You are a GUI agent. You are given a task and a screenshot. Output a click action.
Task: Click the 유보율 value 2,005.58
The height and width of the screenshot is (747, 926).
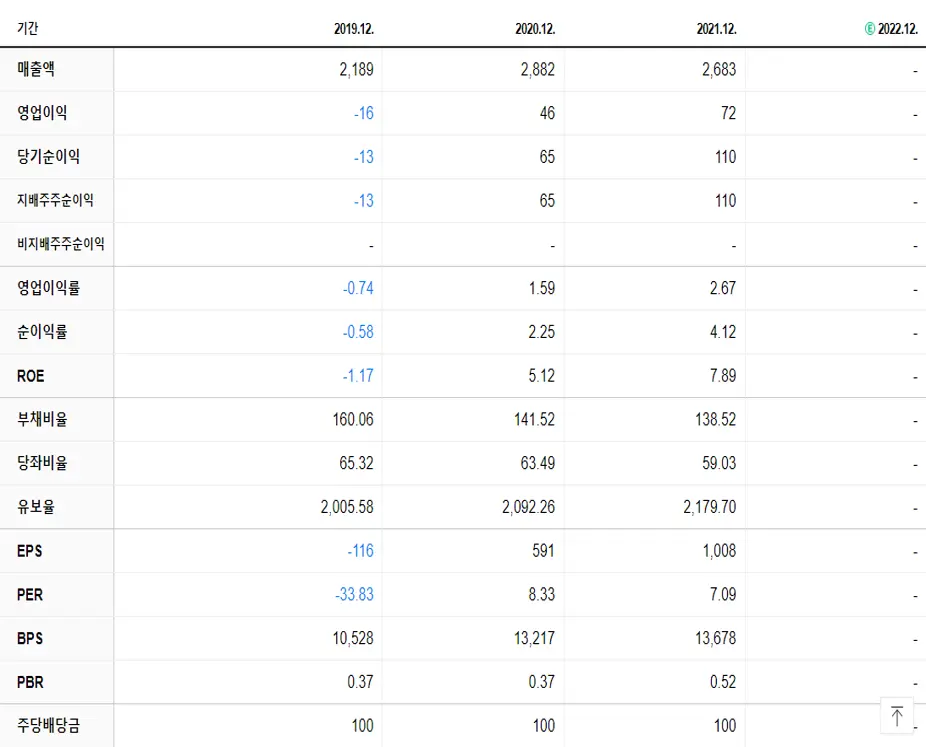[x=347, y=507]
